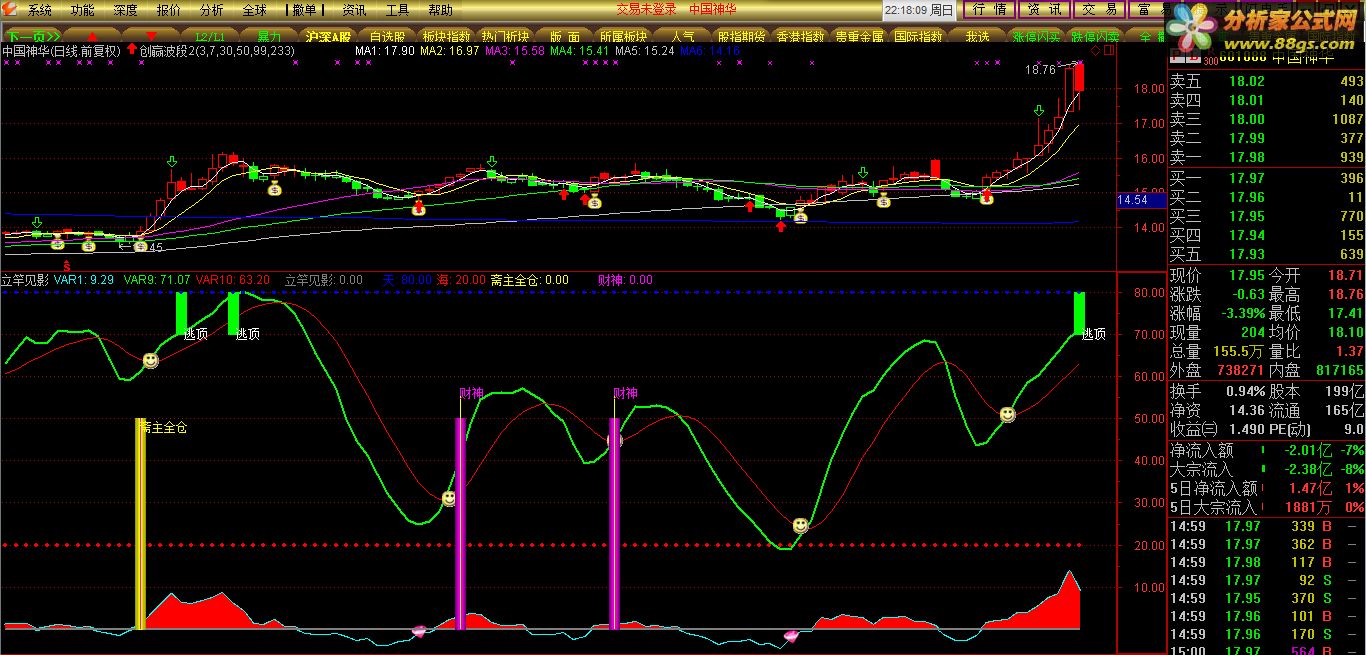This screenshot has height=655, width=1366.
Task: Open the 功能 menu
Action: (x=83, y=10)
